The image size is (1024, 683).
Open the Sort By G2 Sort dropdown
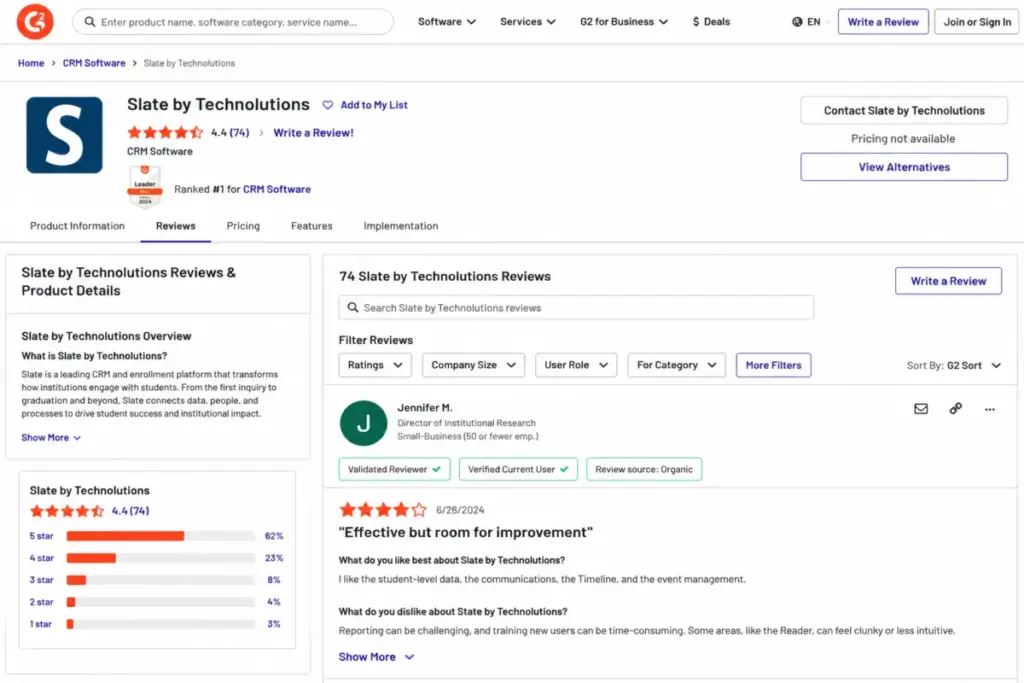tap(954, 366)
